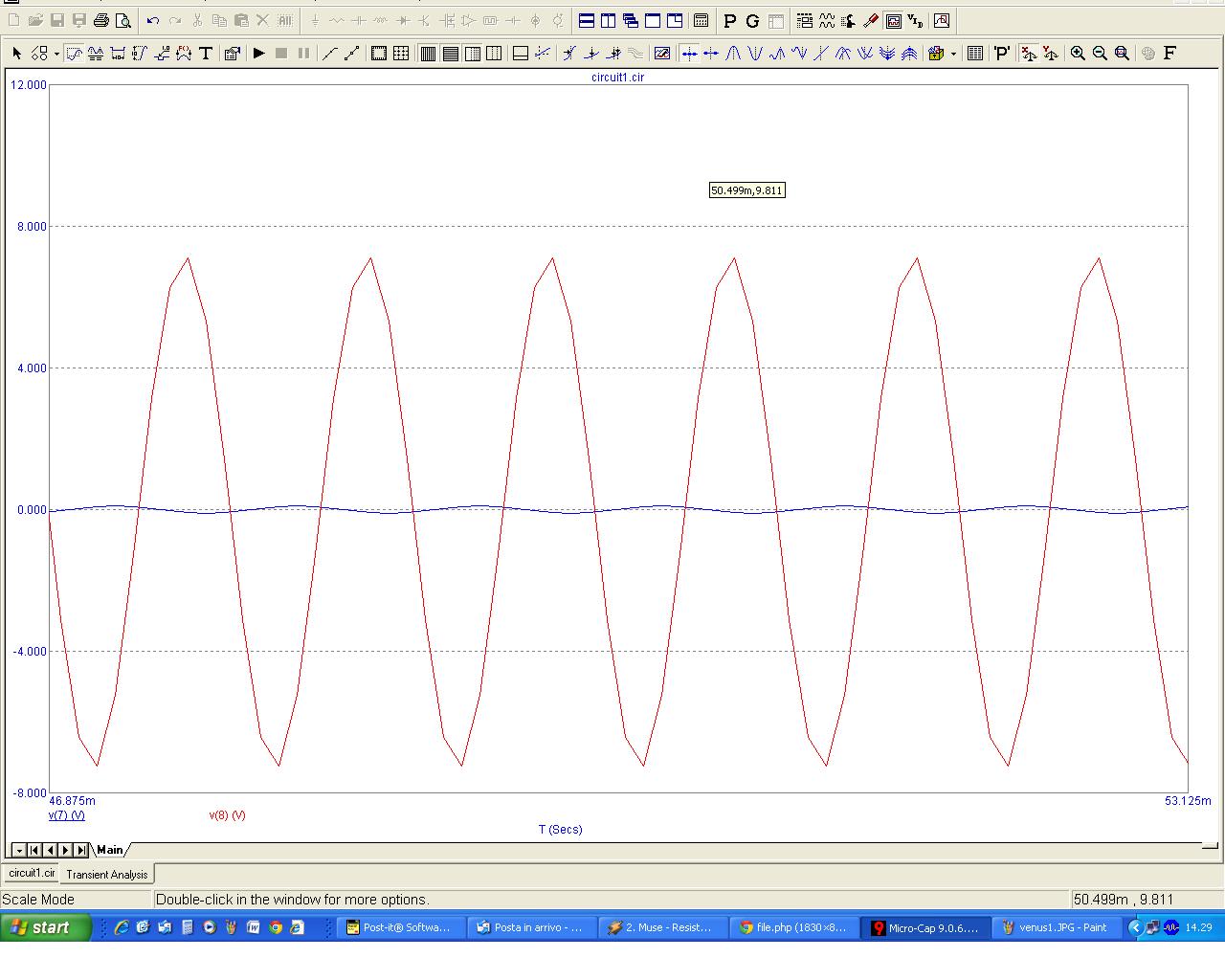The image size is (1225, 980).
Task: Open the calculator icon
Action: [x=701, y=20]
